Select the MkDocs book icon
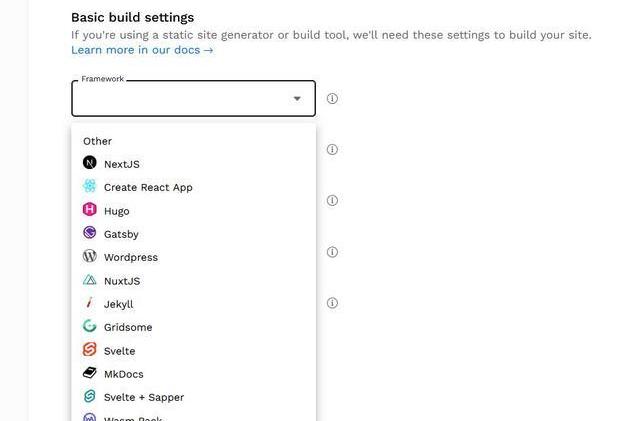 tap(89, 373)
